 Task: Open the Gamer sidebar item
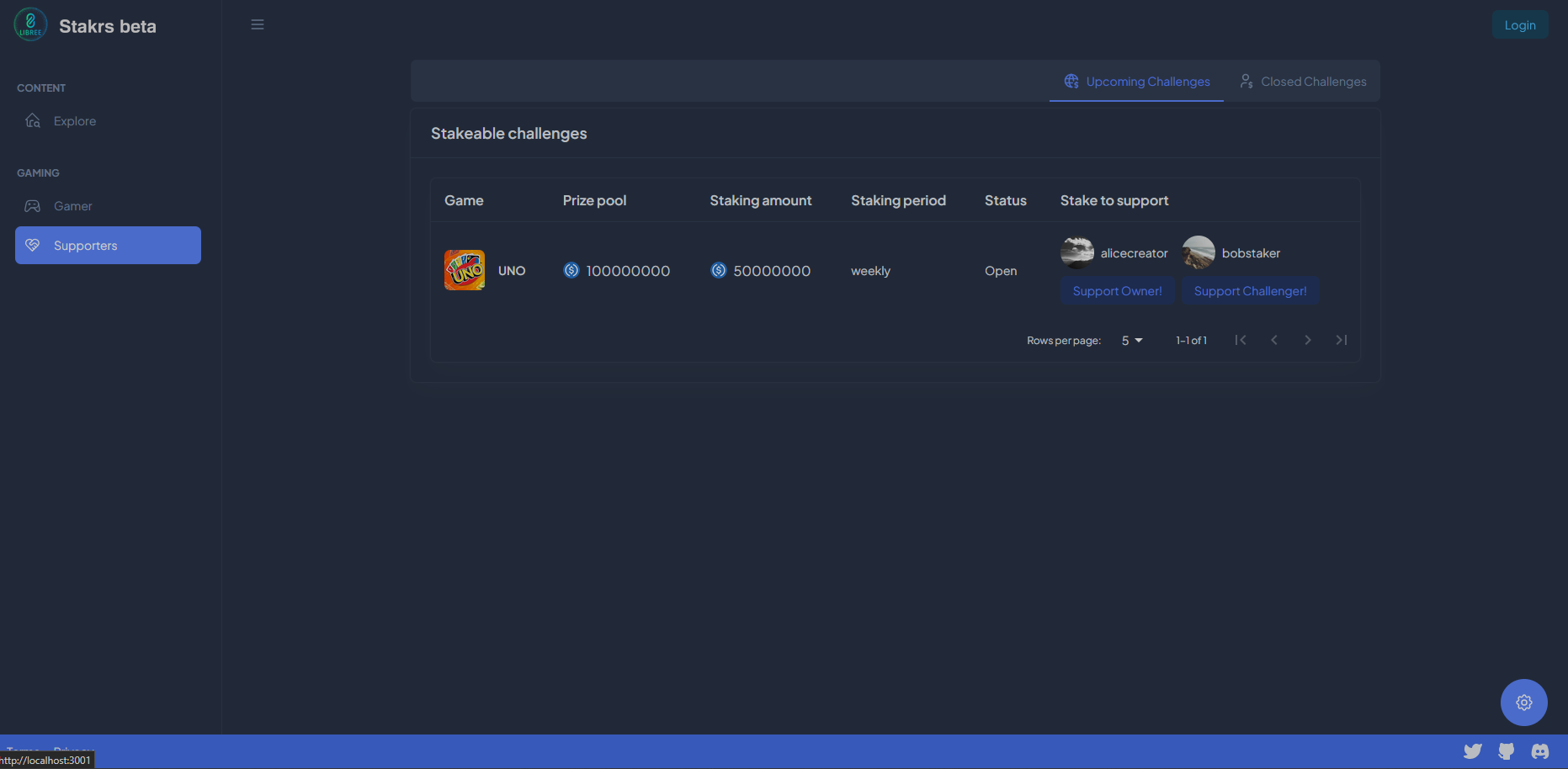(108, 206)
